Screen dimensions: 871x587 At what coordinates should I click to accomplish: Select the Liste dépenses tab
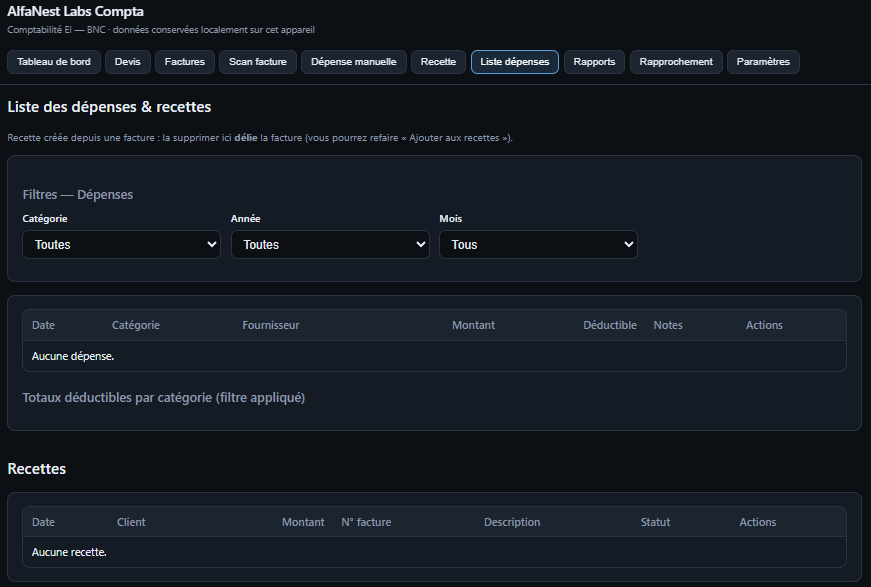515,62
